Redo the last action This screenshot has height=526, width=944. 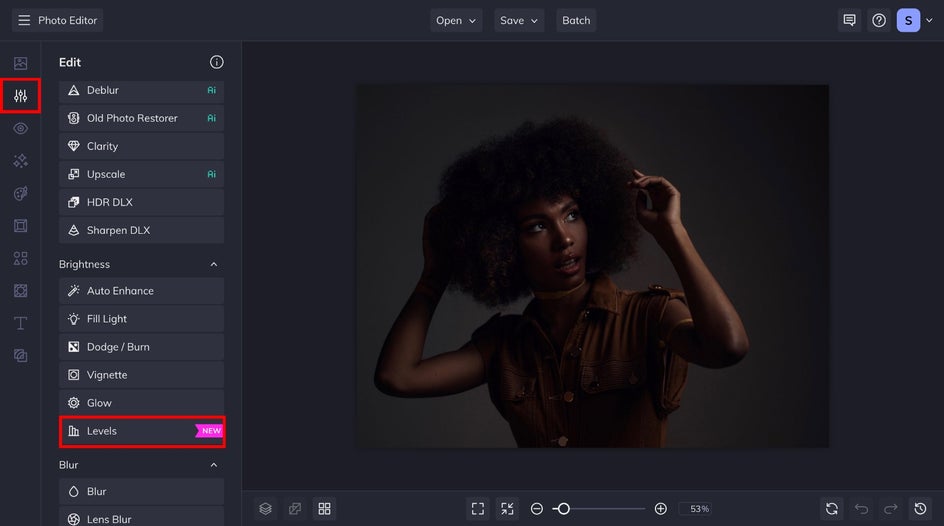[x=890, y=509]
